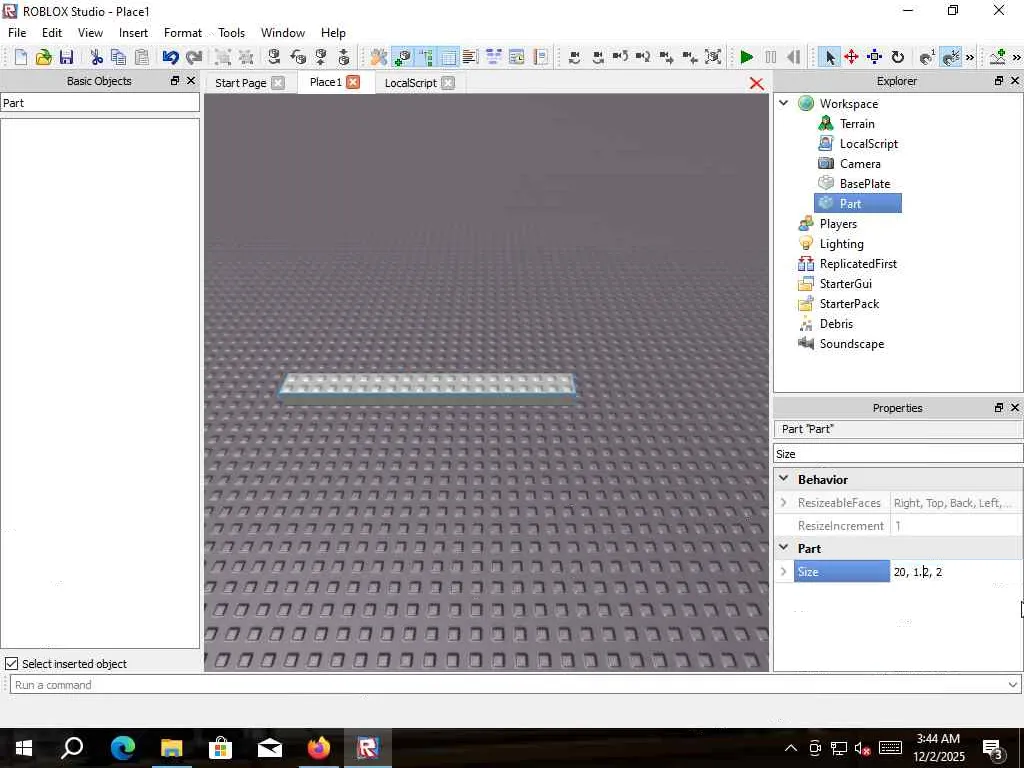Select StarterGui in the Explorer
The image size is (1024, 768).
pos(846,284)
